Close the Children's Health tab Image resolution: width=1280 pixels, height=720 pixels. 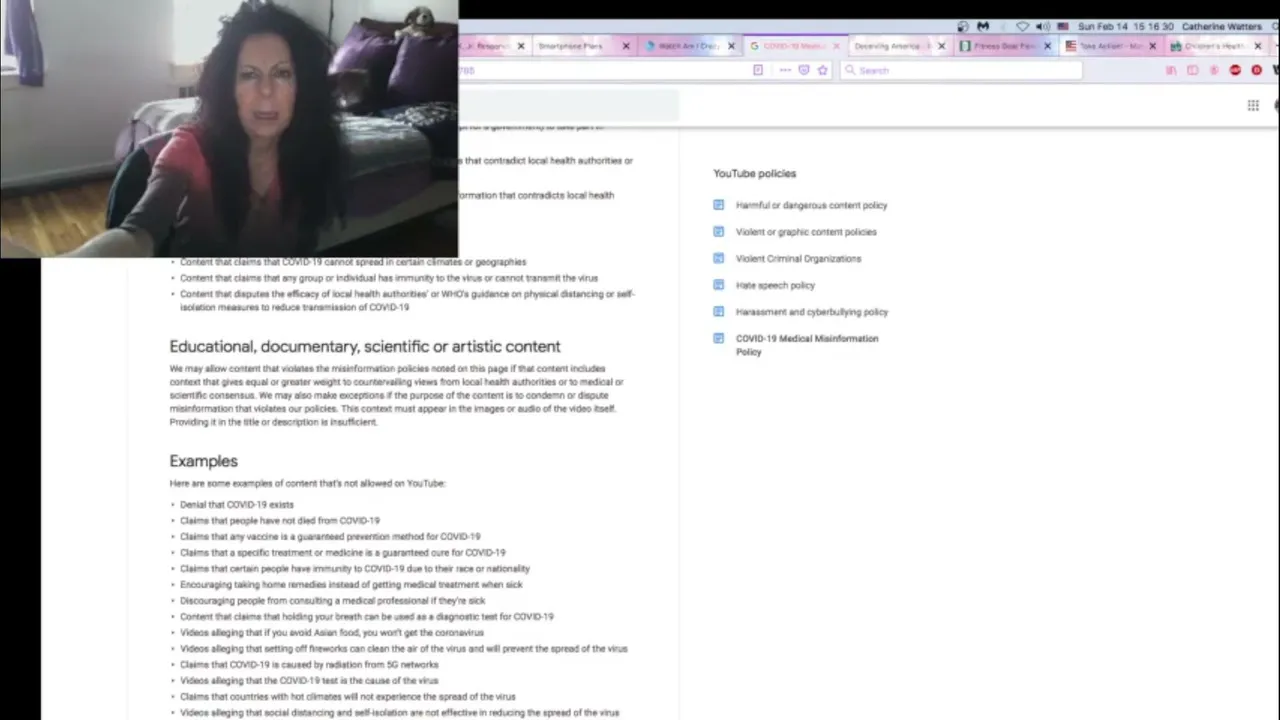[x=1257, y=46]
